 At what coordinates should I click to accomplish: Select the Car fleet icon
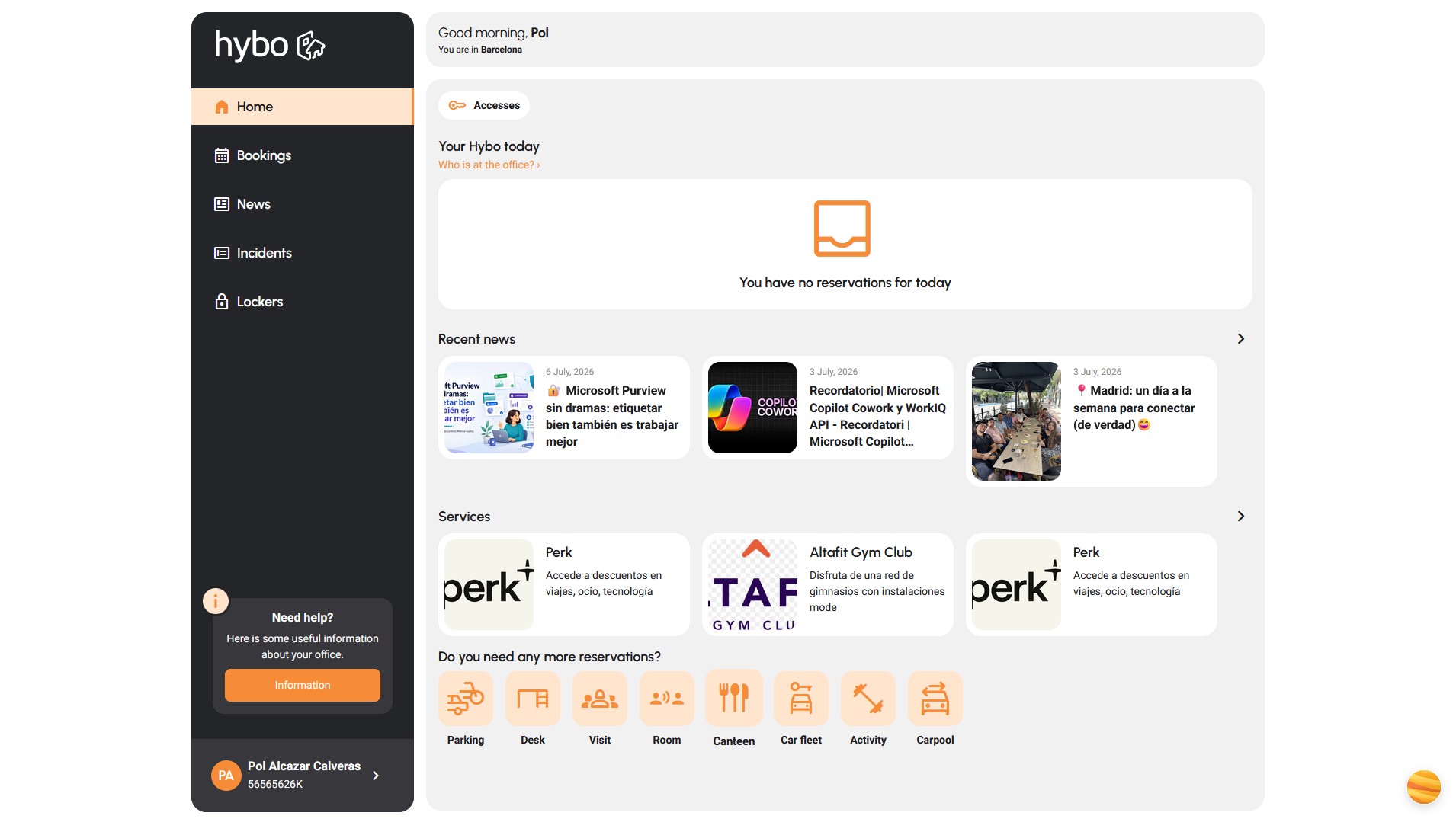(x=800, y=698)
